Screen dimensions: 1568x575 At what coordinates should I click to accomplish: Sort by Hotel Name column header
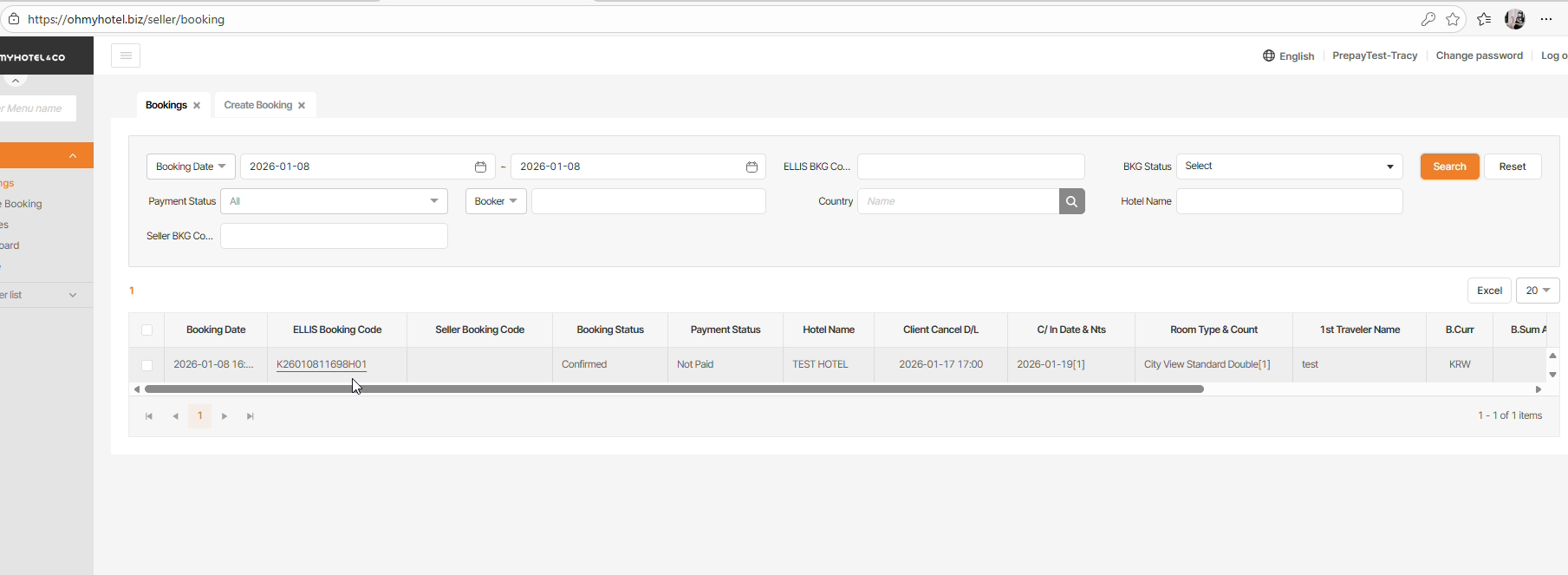point(829,330)
